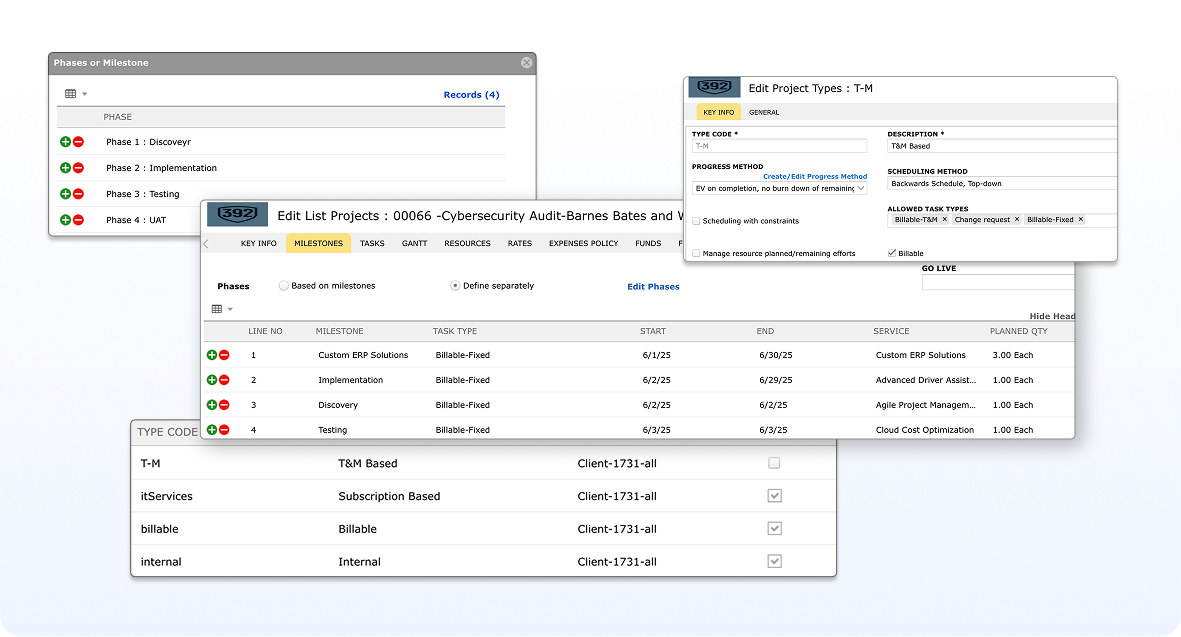Uncheck the itServices row checkbox
Image resolution: width=1181 pixels, height=637 pixels.
[x=774, y=495]
